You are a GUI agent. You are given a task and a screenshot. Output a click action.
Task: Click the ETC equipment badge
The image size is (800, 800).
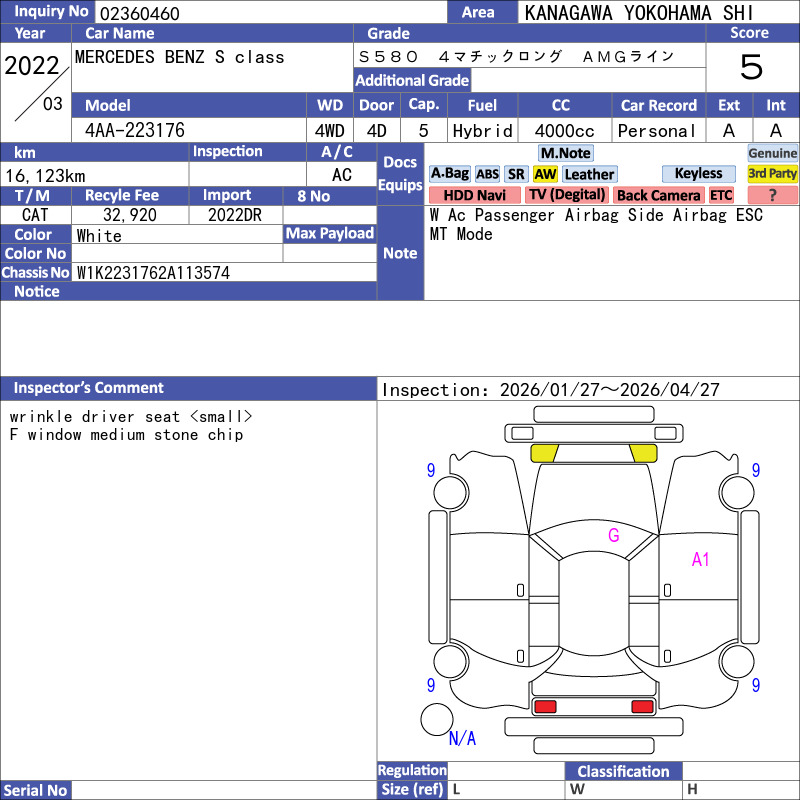point(721,195)
